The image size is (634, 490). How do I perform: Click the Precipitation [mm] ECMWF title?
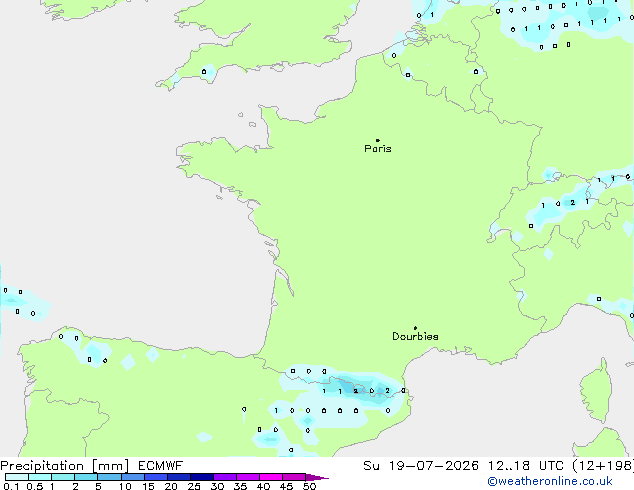pos(92,466)
